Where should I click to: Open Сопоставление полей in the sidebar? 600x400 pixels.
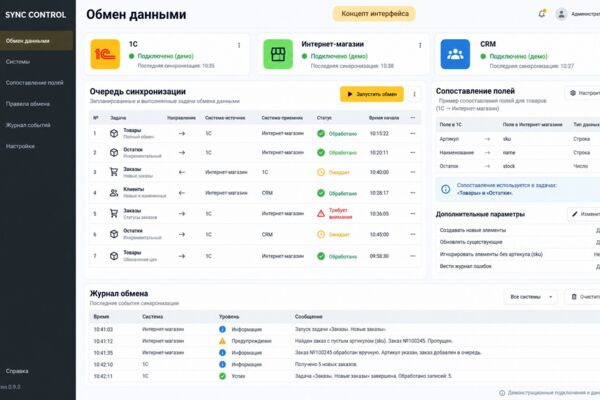[37, 83]
